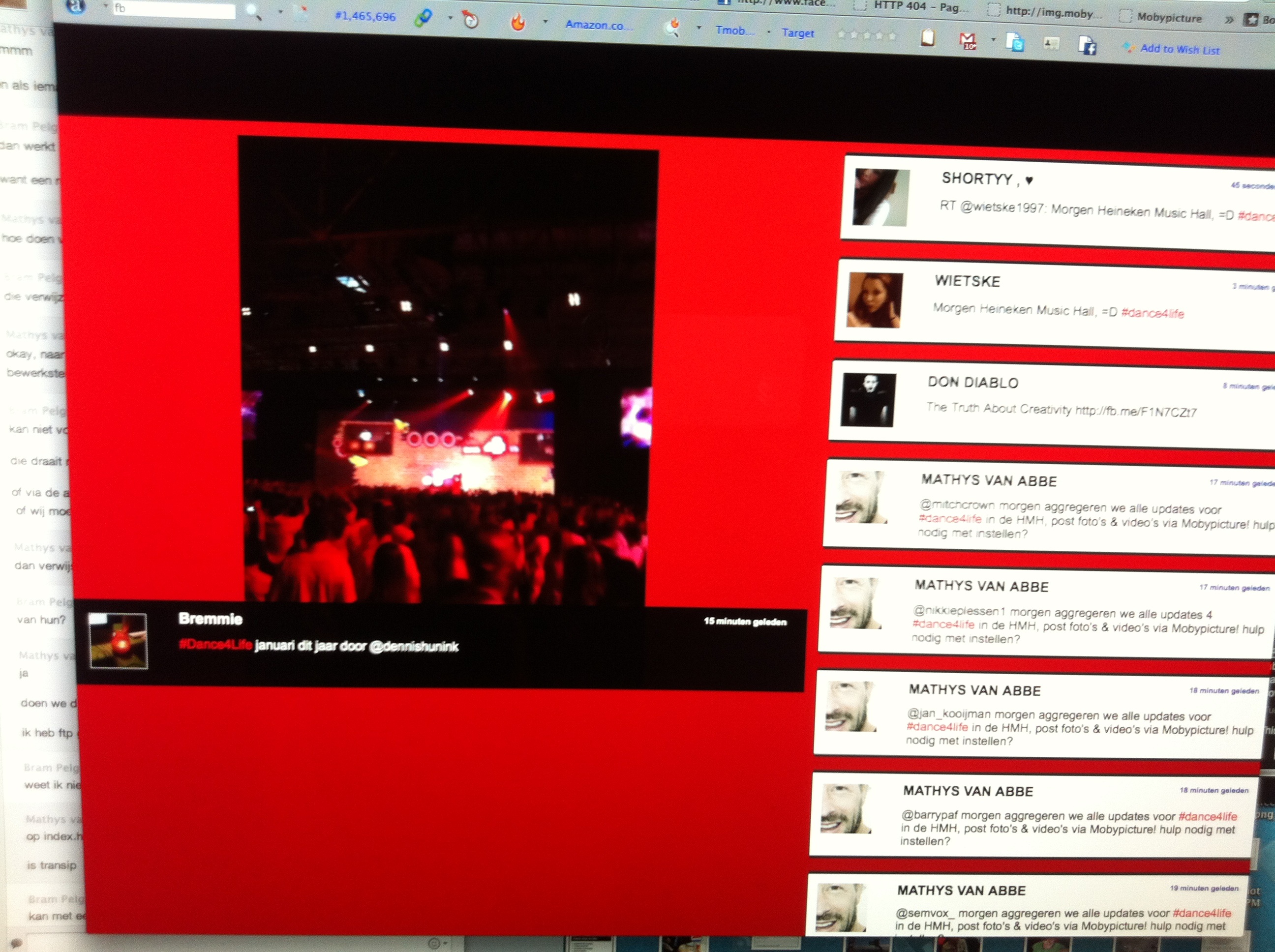Click the green chain link icon
1275x952 pixels.
[x=424, y=19]
